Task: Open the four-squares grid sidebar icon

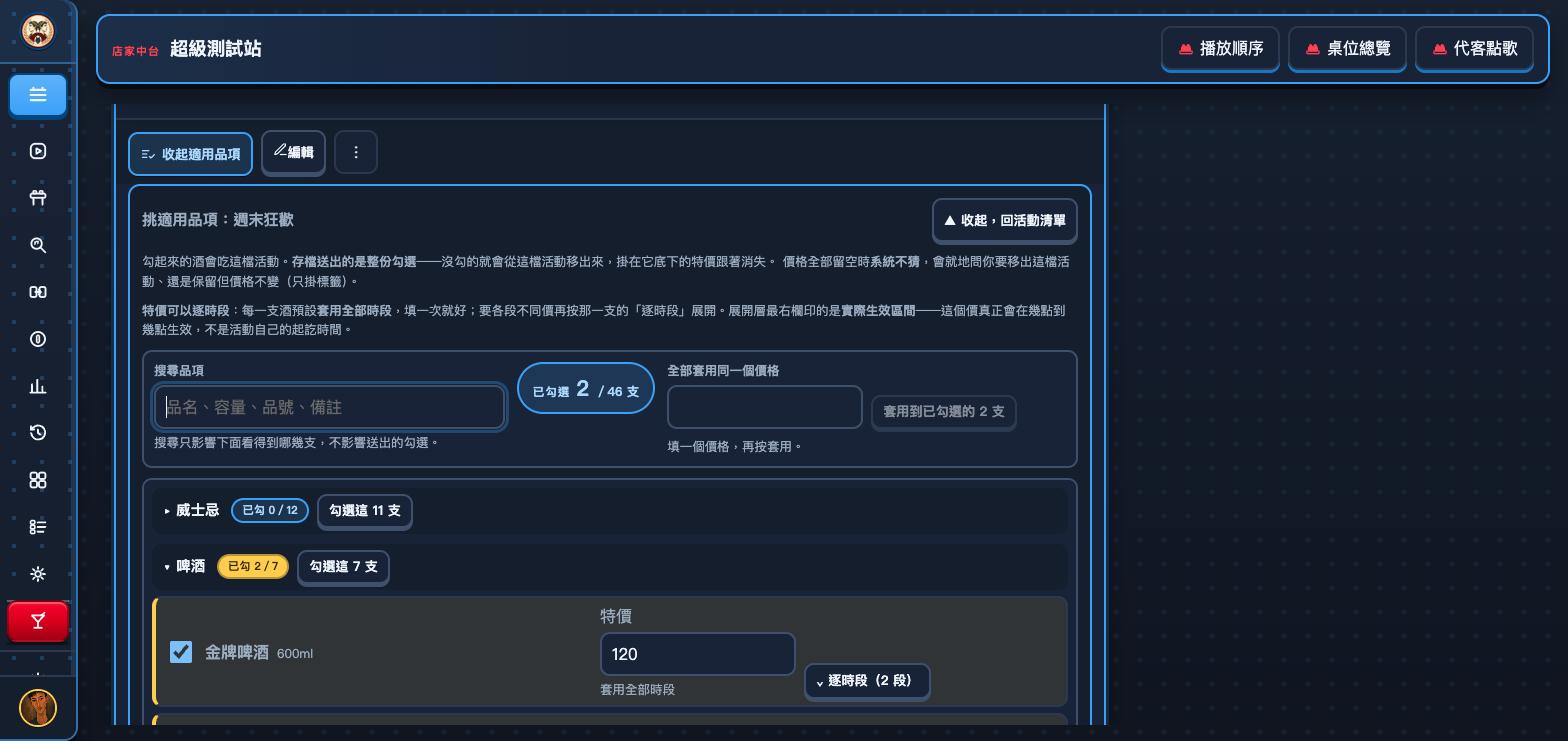Action: (x=38, y=480)
